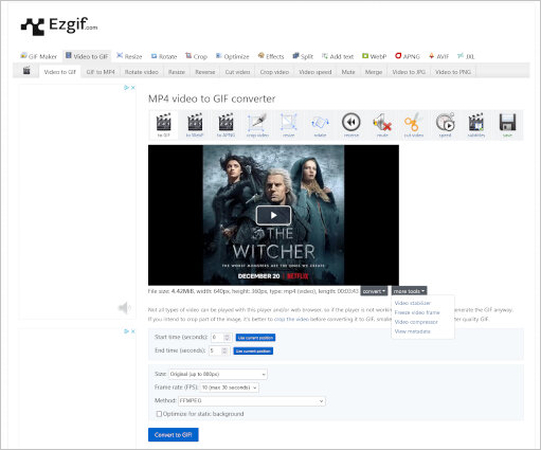Open the cut video scissors icon

point(413,125)
